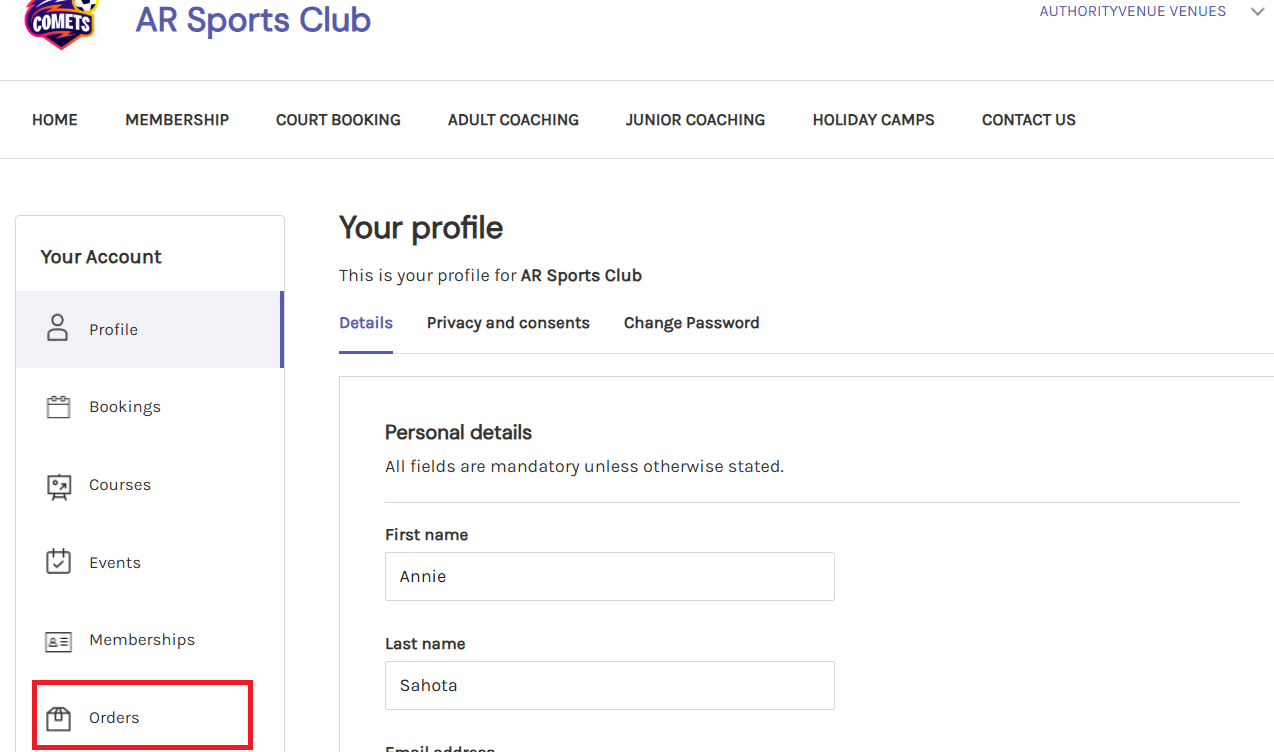Click the Memberships card icon
This screenshot has height=752, width=1274.
(59, 641)
